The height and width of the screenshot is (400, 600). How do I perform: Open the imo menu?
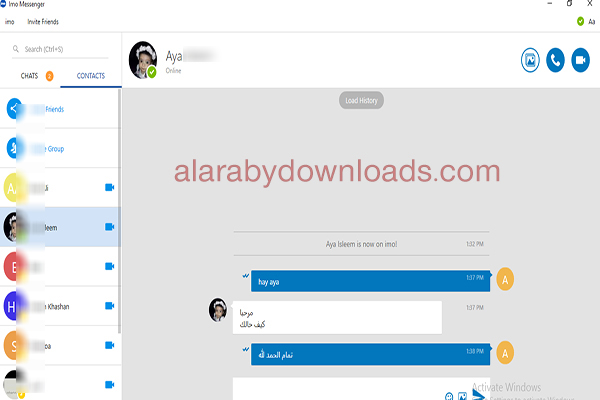(10, 22)
